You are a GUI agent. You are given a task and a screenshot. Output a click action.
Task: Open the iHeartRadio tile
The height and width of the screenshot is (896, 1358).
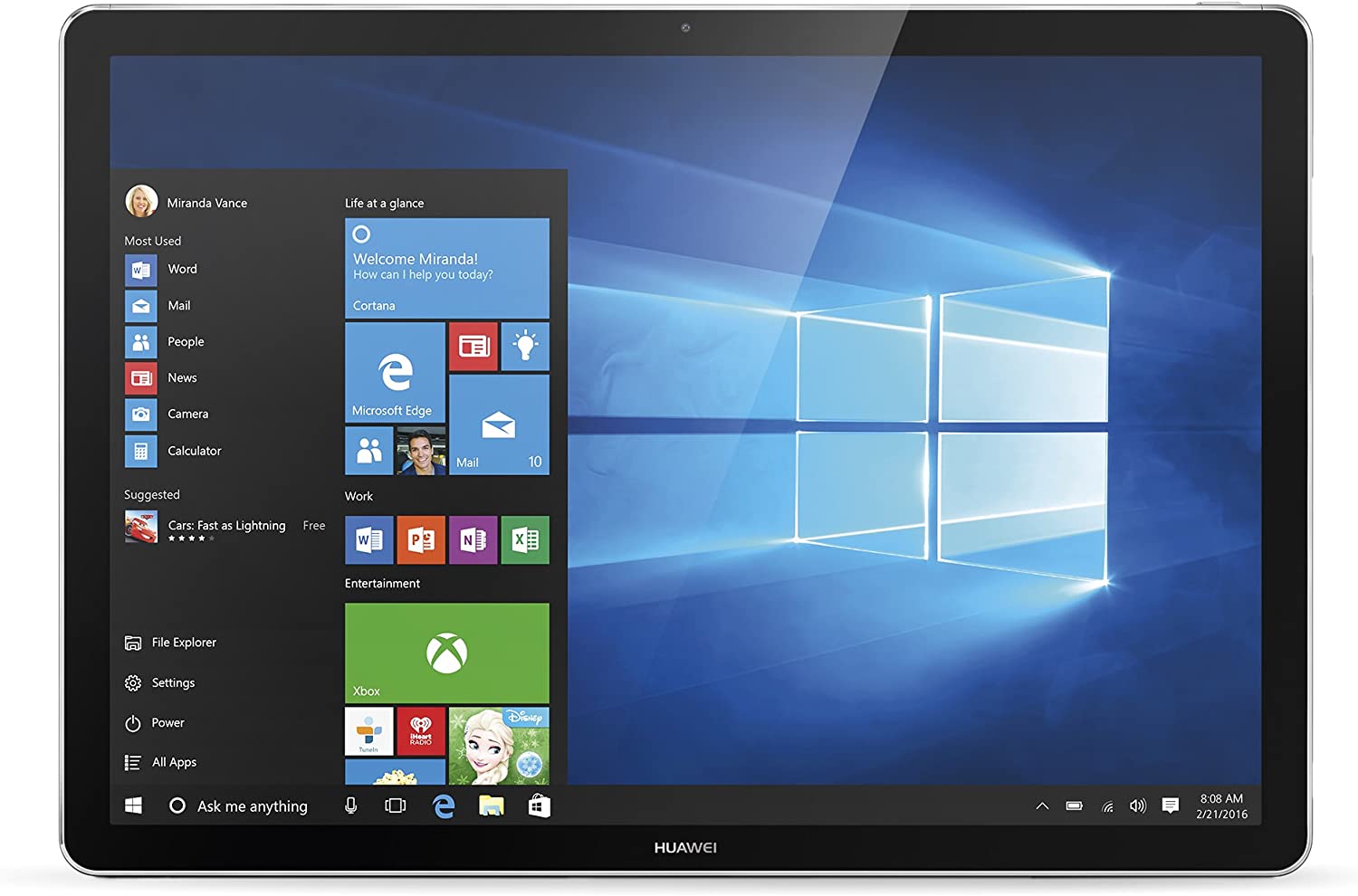tap(421, 731)
